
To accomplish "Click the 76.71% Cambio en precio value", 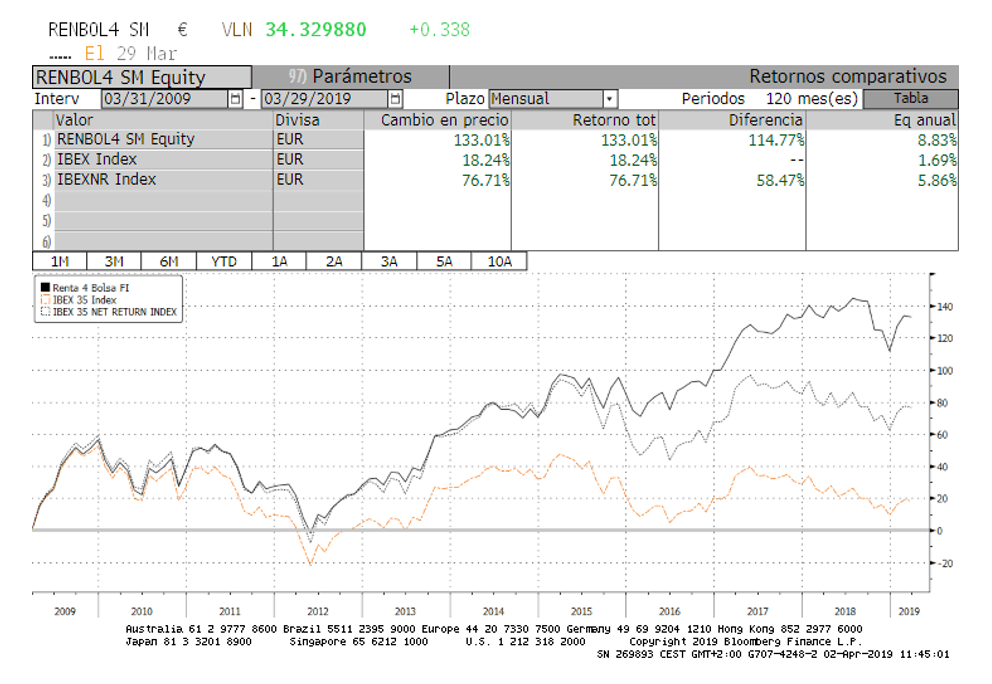I will 486,180.
